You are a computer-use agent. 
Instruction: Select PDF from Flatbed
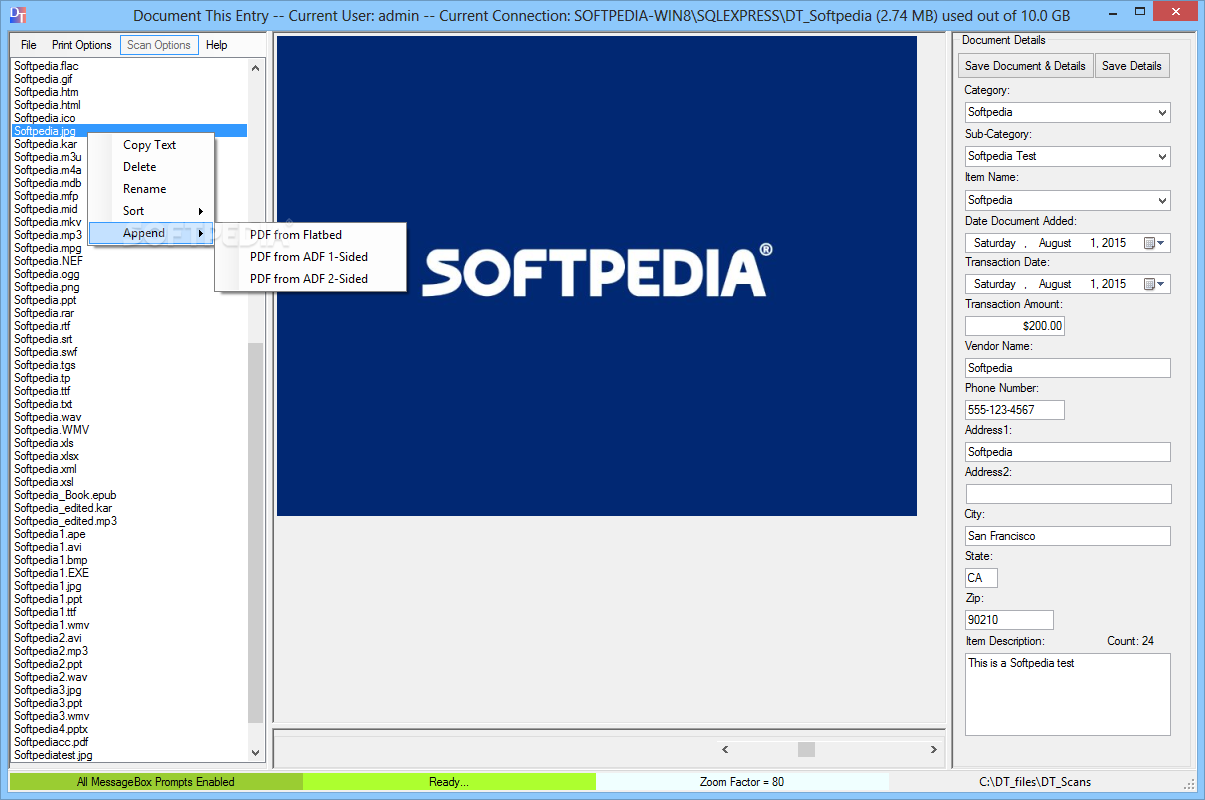311,235
